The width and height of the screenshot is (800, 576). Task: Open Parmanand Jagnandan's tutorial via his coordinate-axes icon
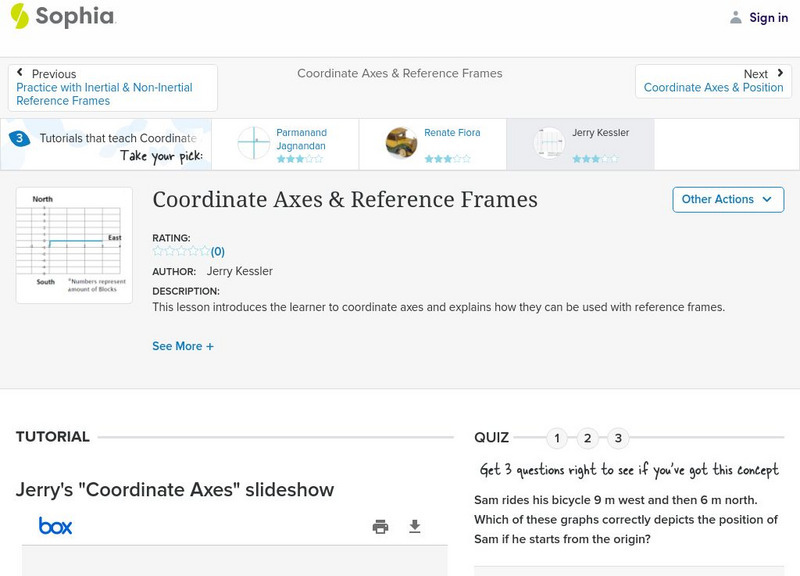click(251, 143)
